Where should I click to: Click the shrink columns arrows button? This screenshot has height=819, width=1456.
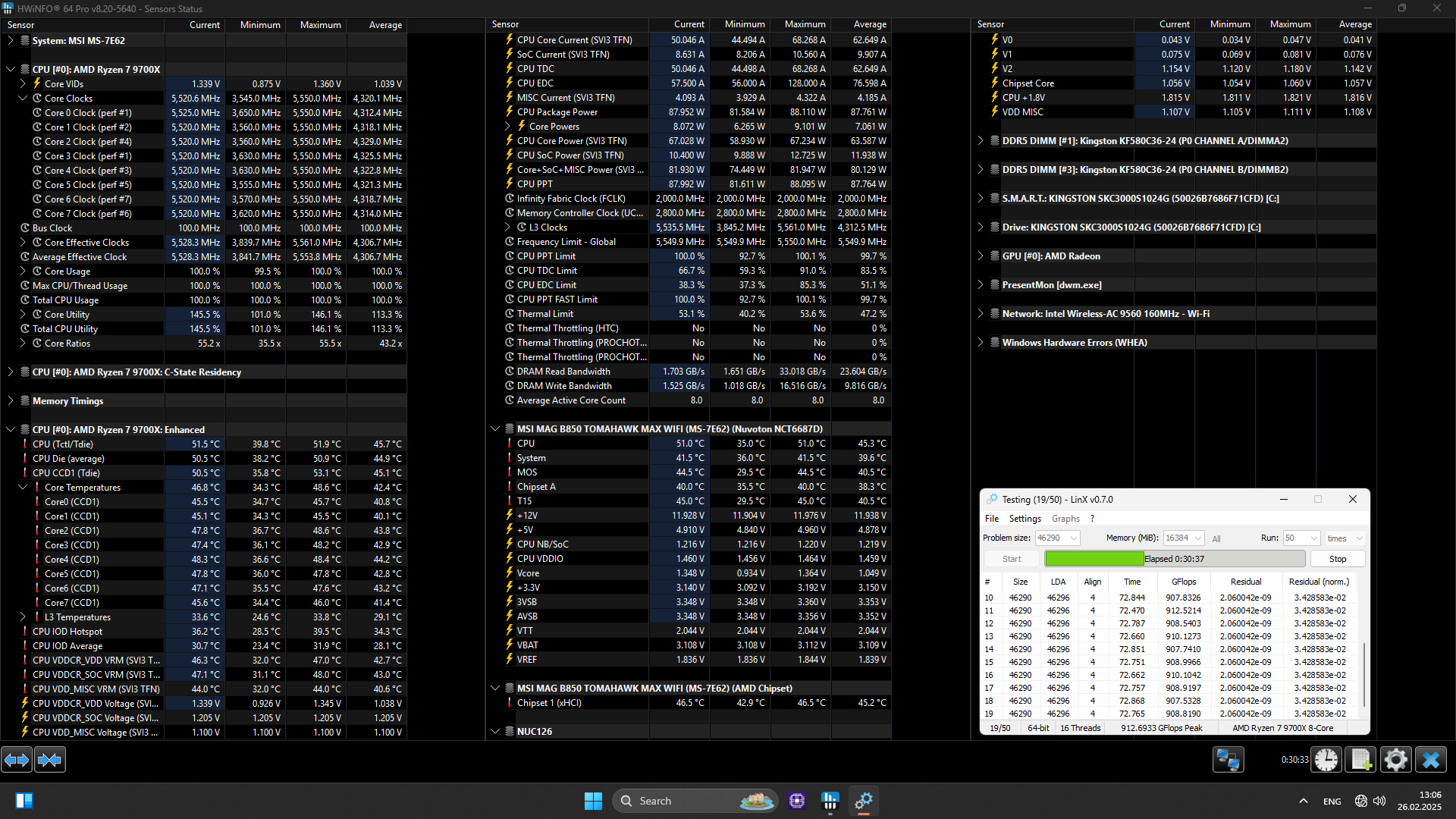pyautogui.click(x=50, y=759)
